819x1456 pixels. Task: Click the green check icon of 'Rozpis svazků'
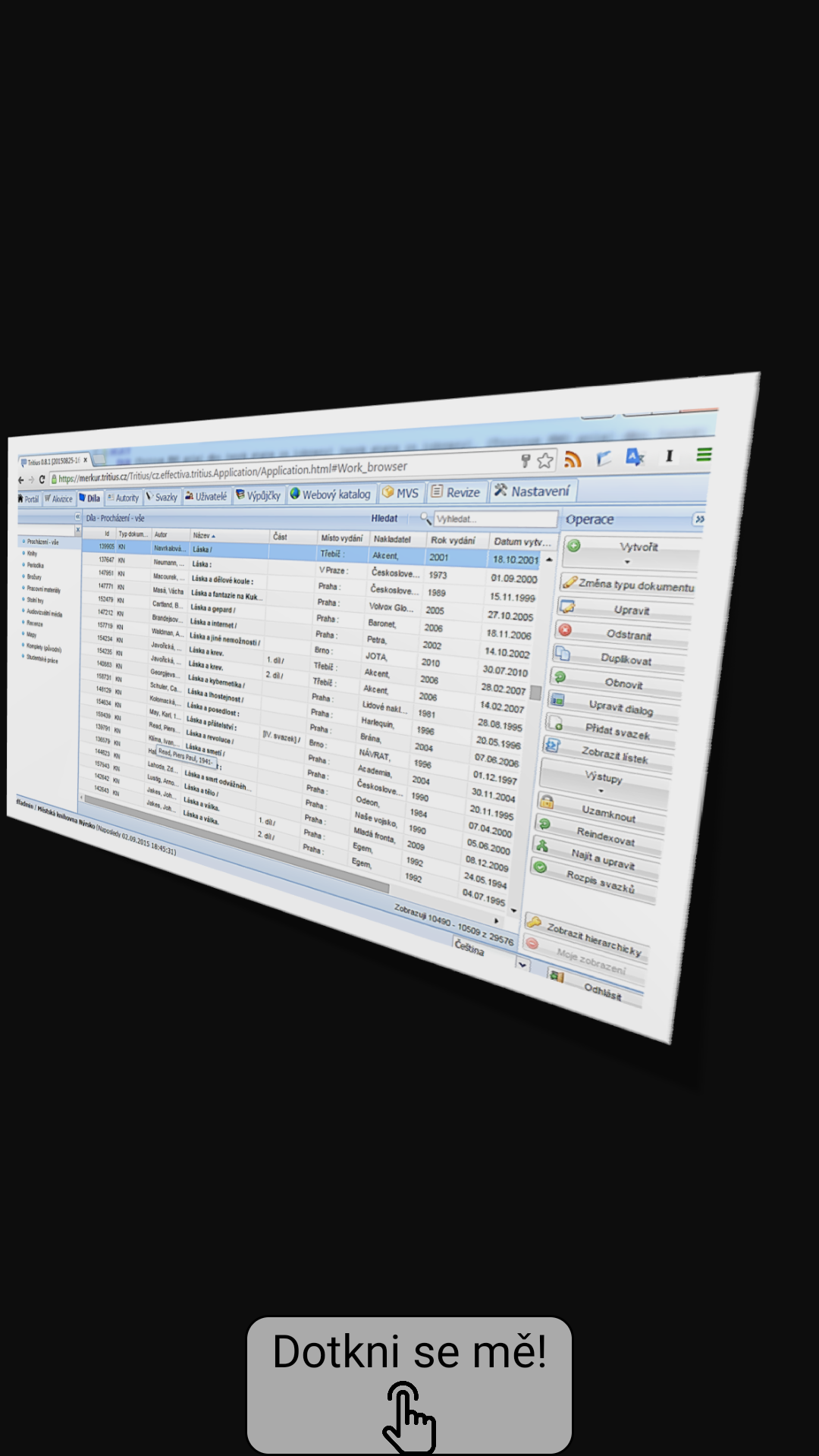(539, 867)
